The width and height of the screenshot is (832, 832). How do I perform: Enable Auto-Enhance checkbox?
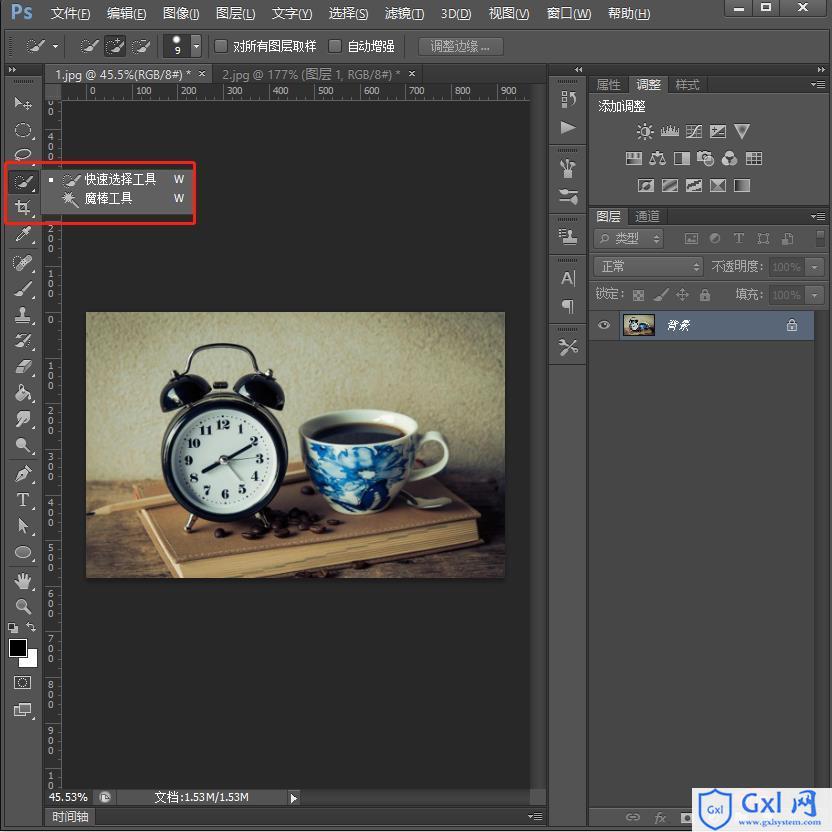tap(335, 46)
